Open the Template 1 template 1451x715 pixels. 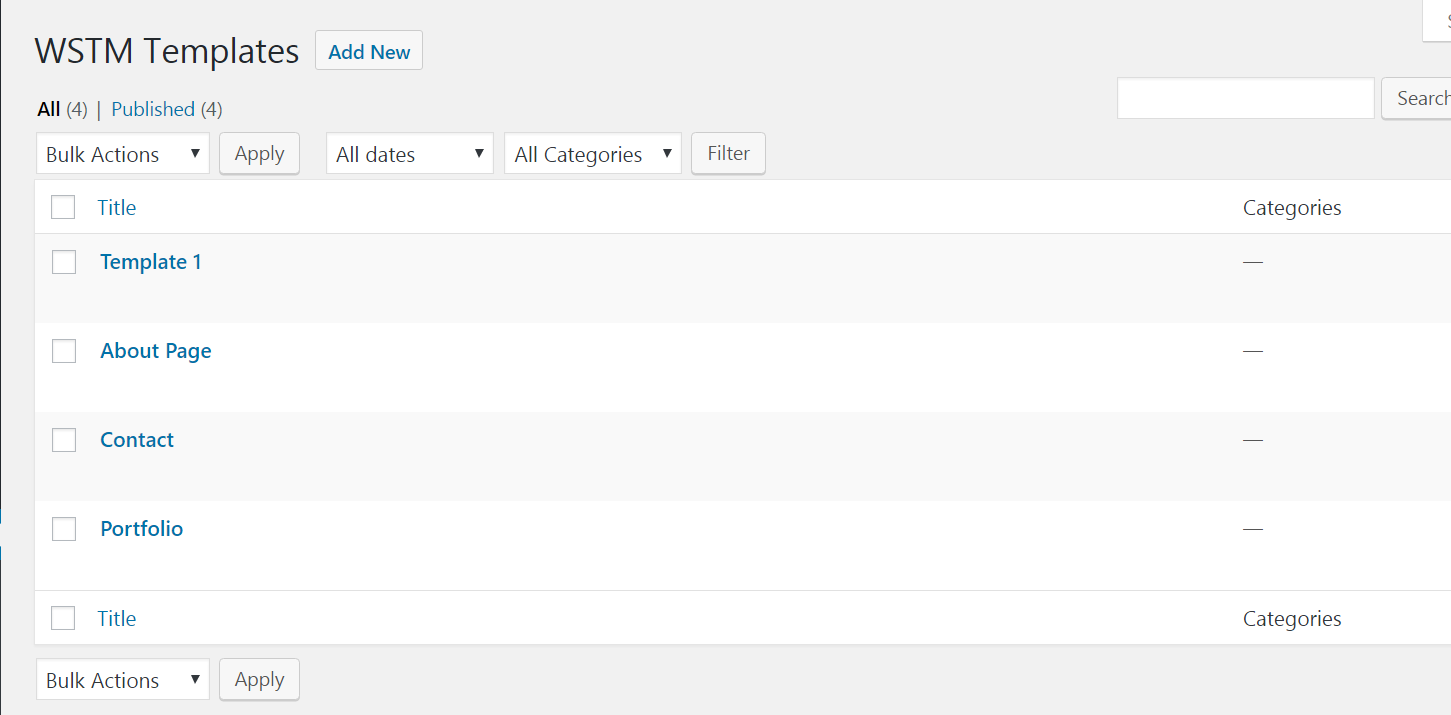pyautogui.click(x=151, y=262)
